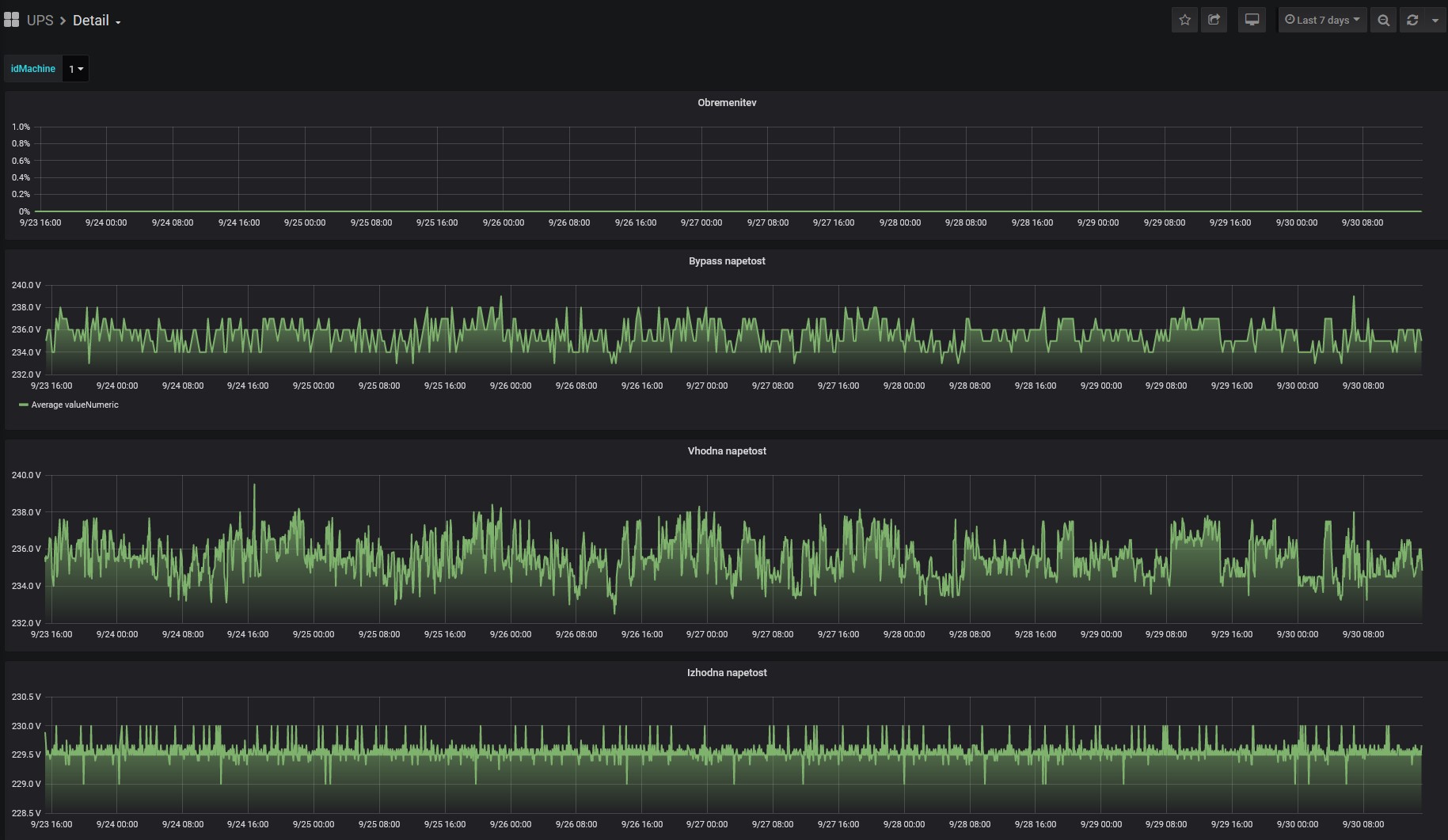Toggle the Average valueNumeric legend series
Screen dimensions: 1448x840
[x=74, y=405]
